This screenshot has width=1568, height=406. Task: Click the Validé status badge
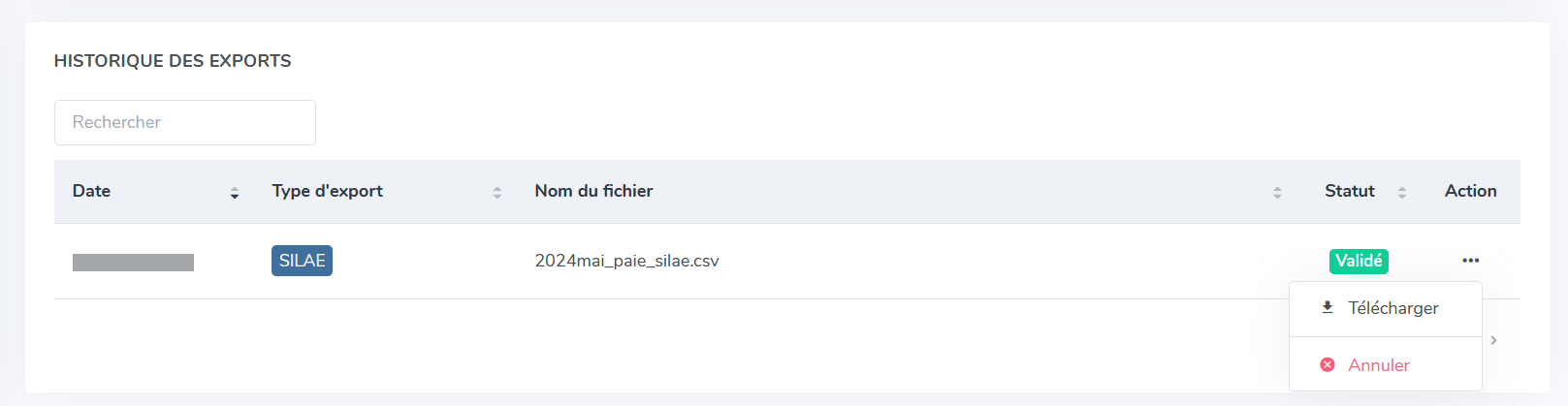pyautogui.click(x=1359, y=261)
